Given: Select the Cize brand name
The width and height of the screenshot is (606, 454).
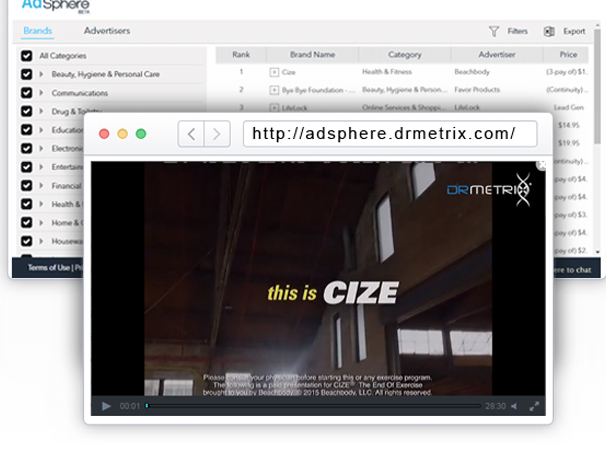Looking at the screenshot, I should (289, 72).
